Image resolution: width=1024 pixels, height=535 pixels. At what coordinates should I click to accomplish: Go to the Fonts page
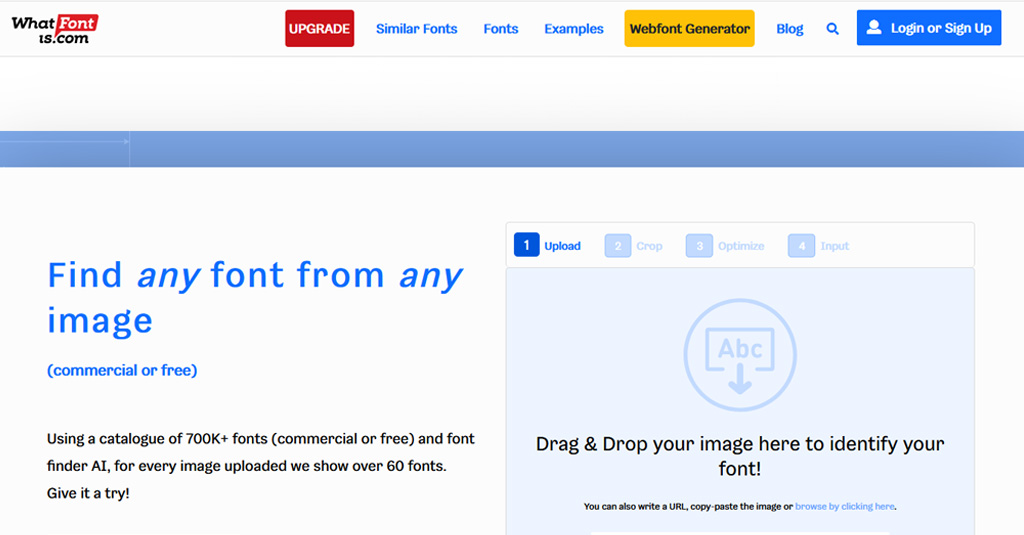click(x=500, y=29)
